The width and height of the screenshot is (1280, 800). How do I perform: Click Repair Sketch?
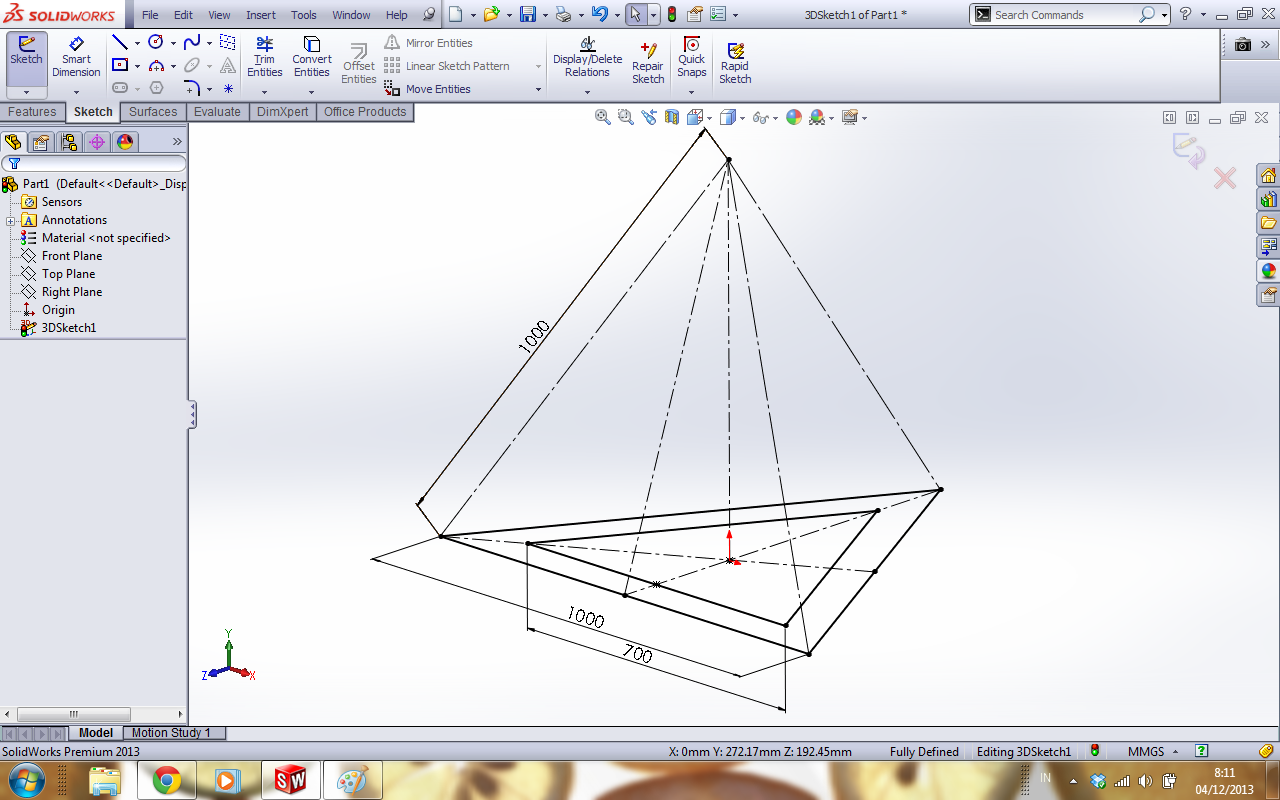(x=648, y=62)
